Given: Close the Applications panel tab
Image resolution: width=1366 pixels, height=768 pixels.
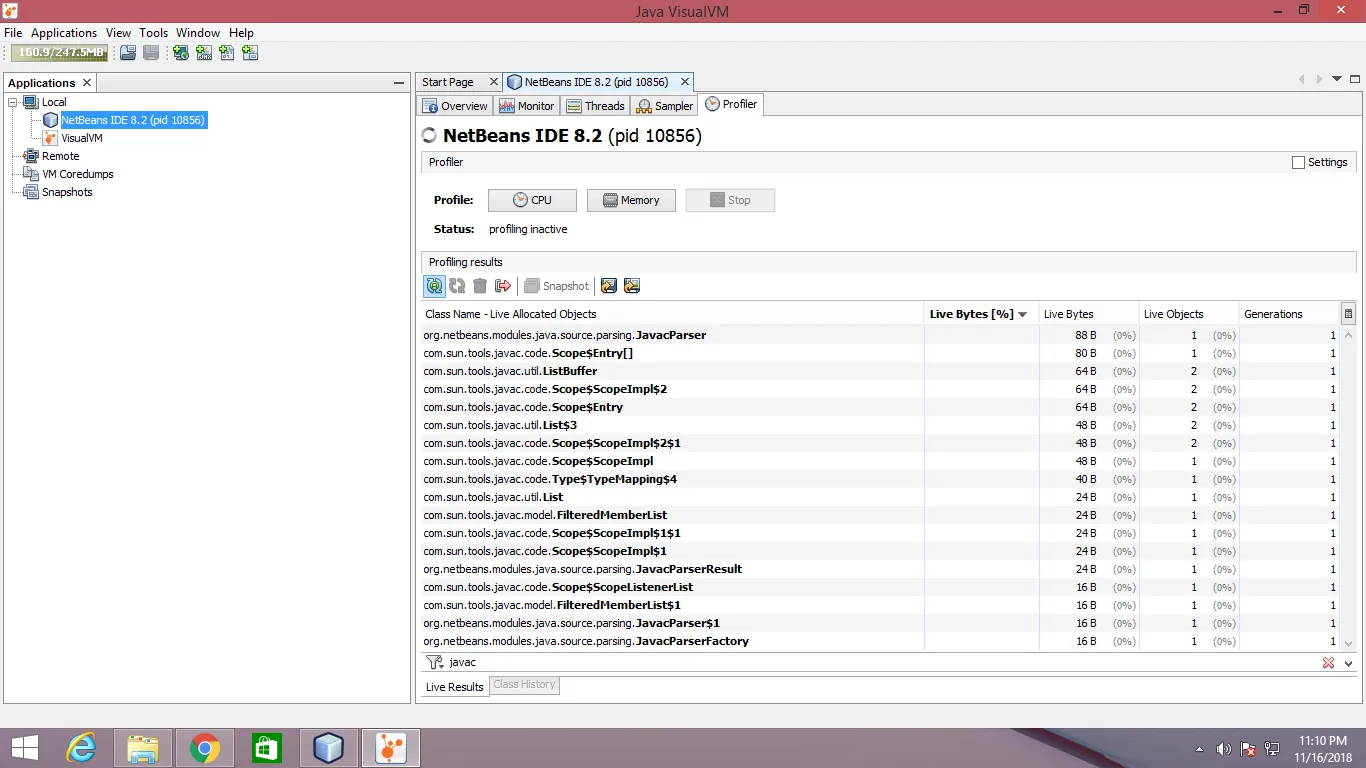Looking at the screenshot, I should click(87, 83).
